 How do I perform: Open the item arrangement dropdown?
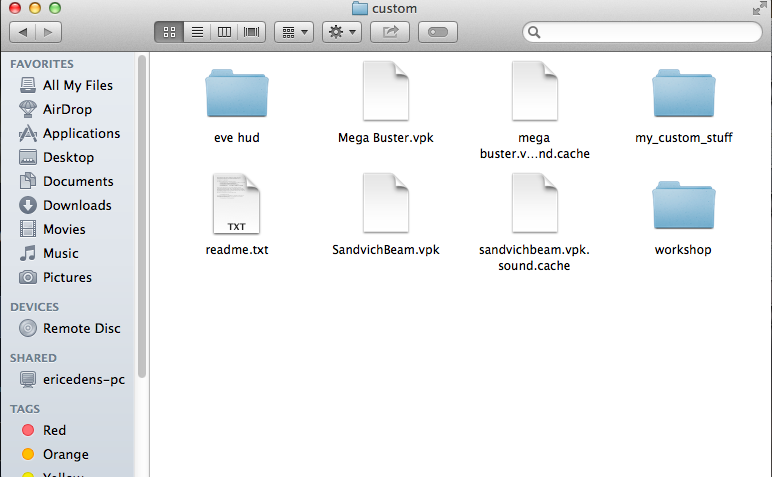294,32
